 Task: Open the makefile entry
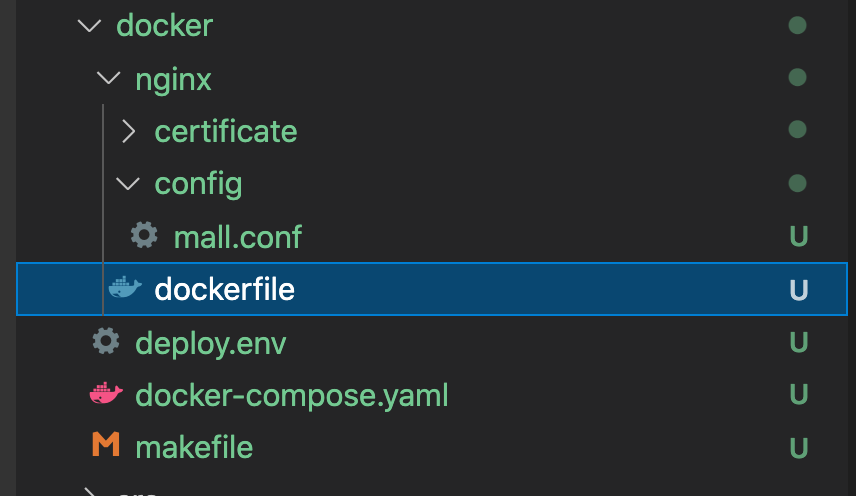[x=193, y=448]
